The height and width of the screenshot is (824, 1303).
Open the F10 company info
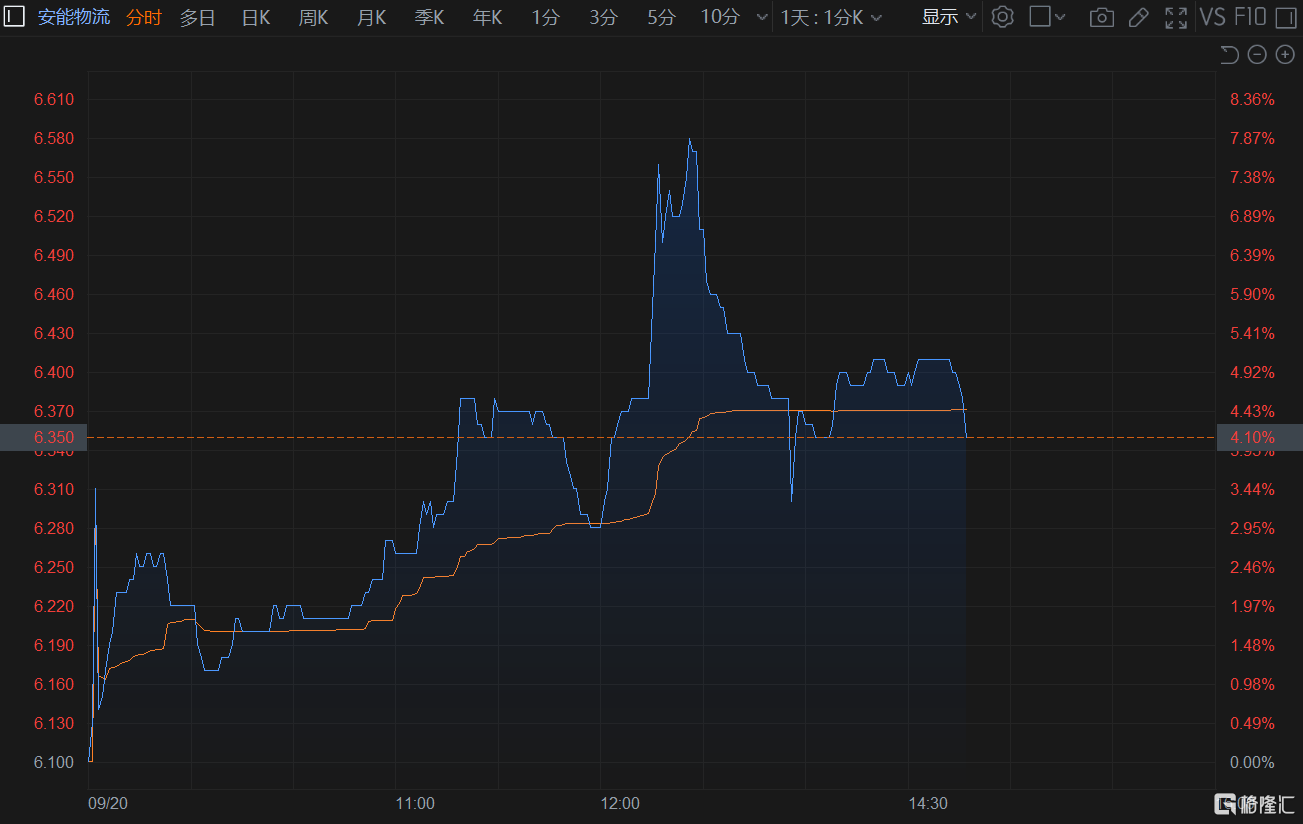click(1251, 17)
